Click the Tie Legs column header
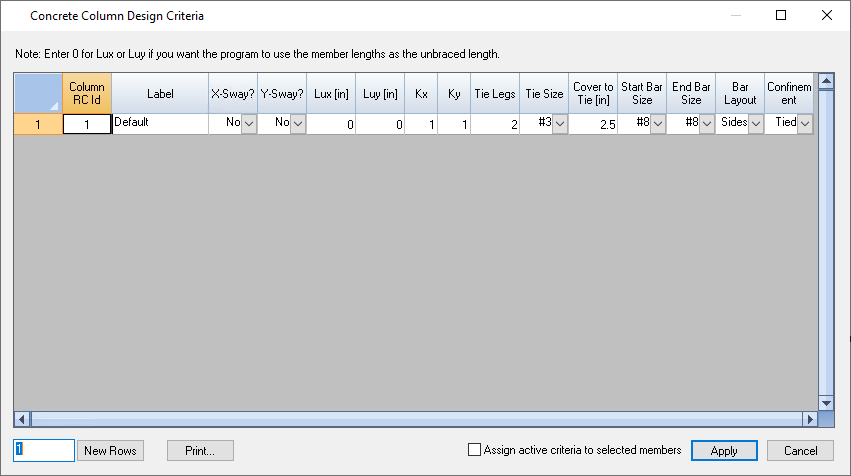851x476 pixels. (495, 93)
